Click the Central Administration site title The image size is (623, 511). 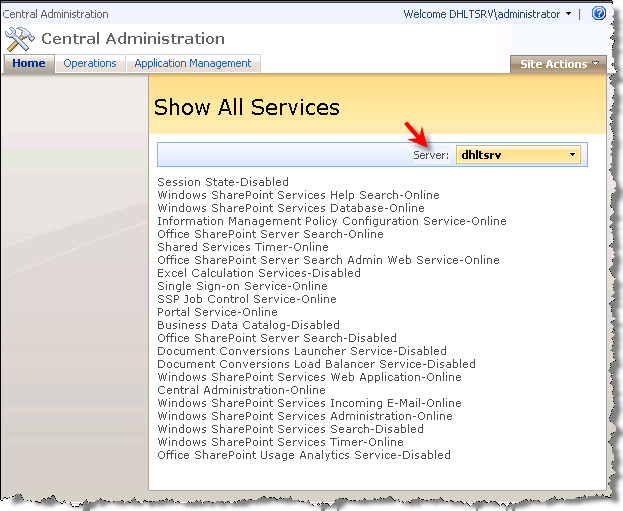(133, 39)
